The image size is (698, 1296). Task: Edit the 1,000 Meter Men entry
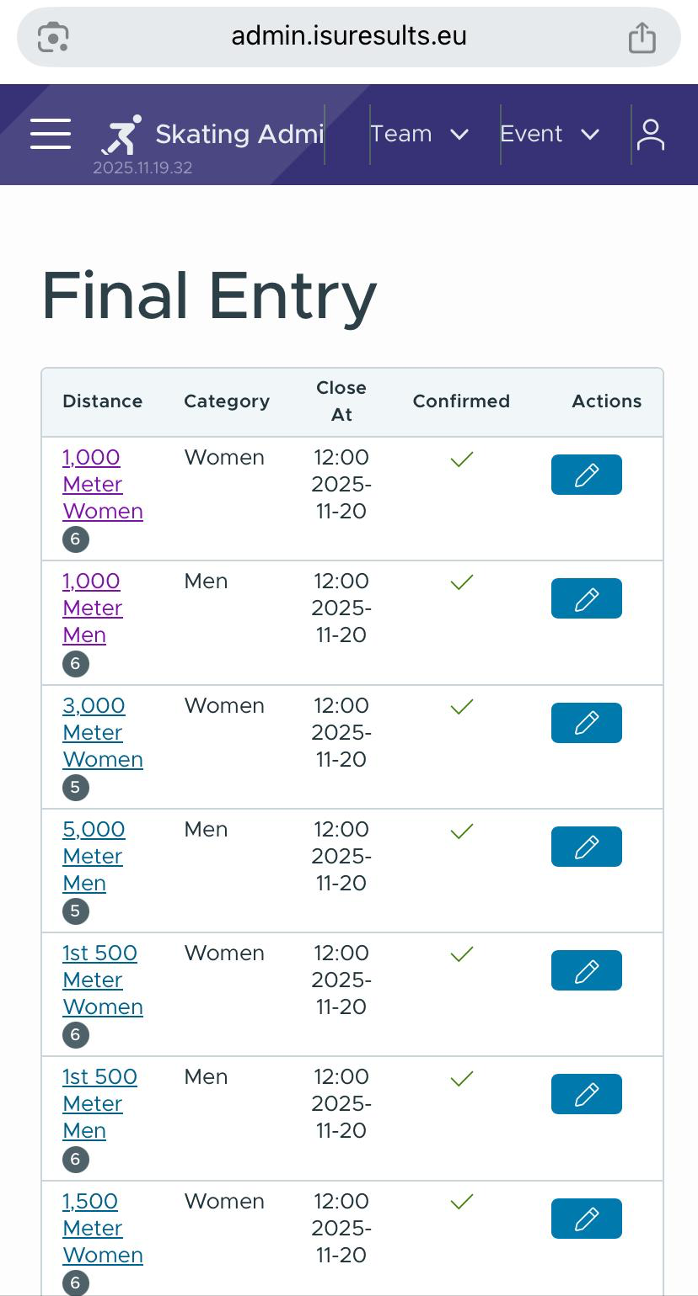586,599
